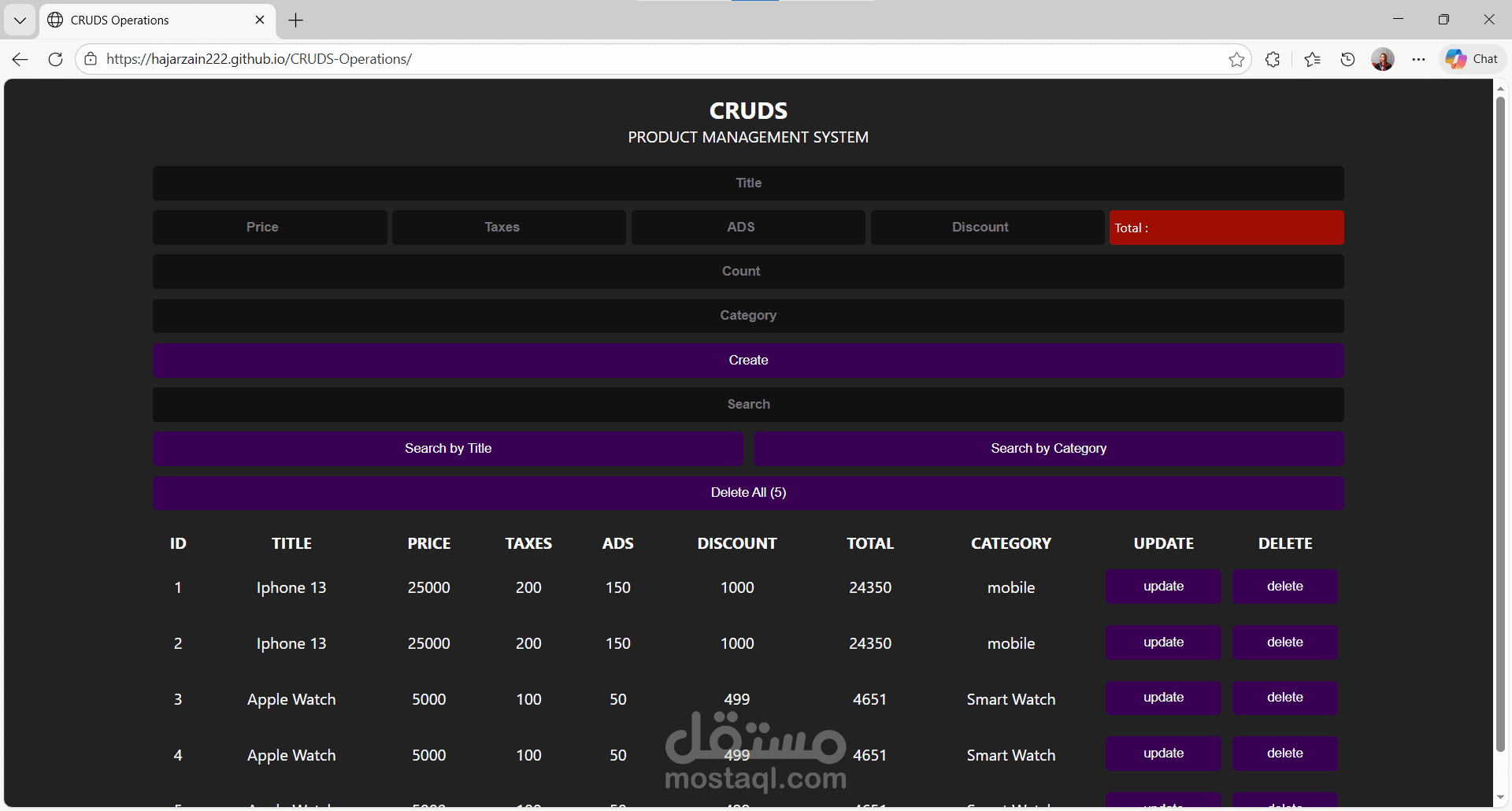Minimize the browser window
1512x811 pixels.
click(1399, 20)
